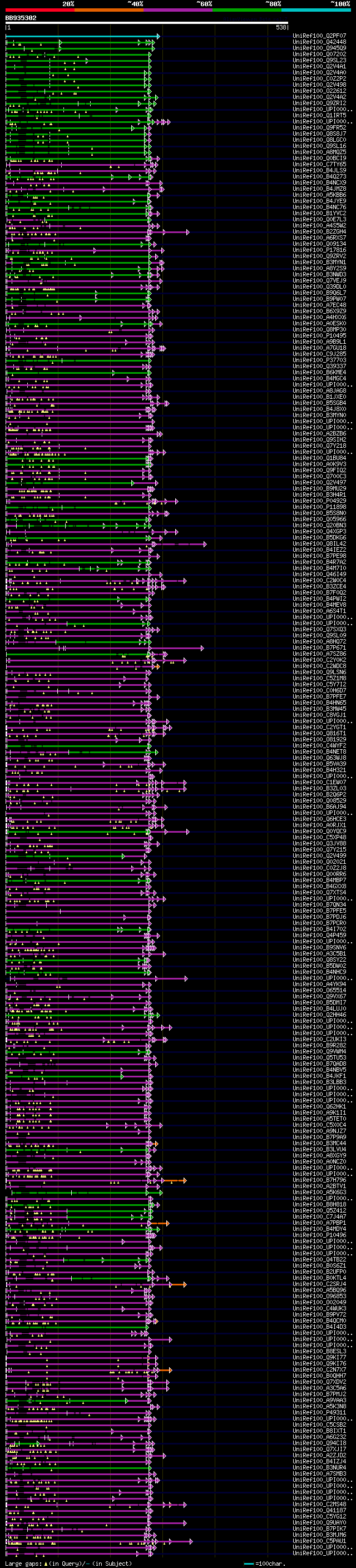The width and height of the screenshot is (356, 1568).
Task: Select the orange ~40% identity legend bar
Action: pos(109,10)
